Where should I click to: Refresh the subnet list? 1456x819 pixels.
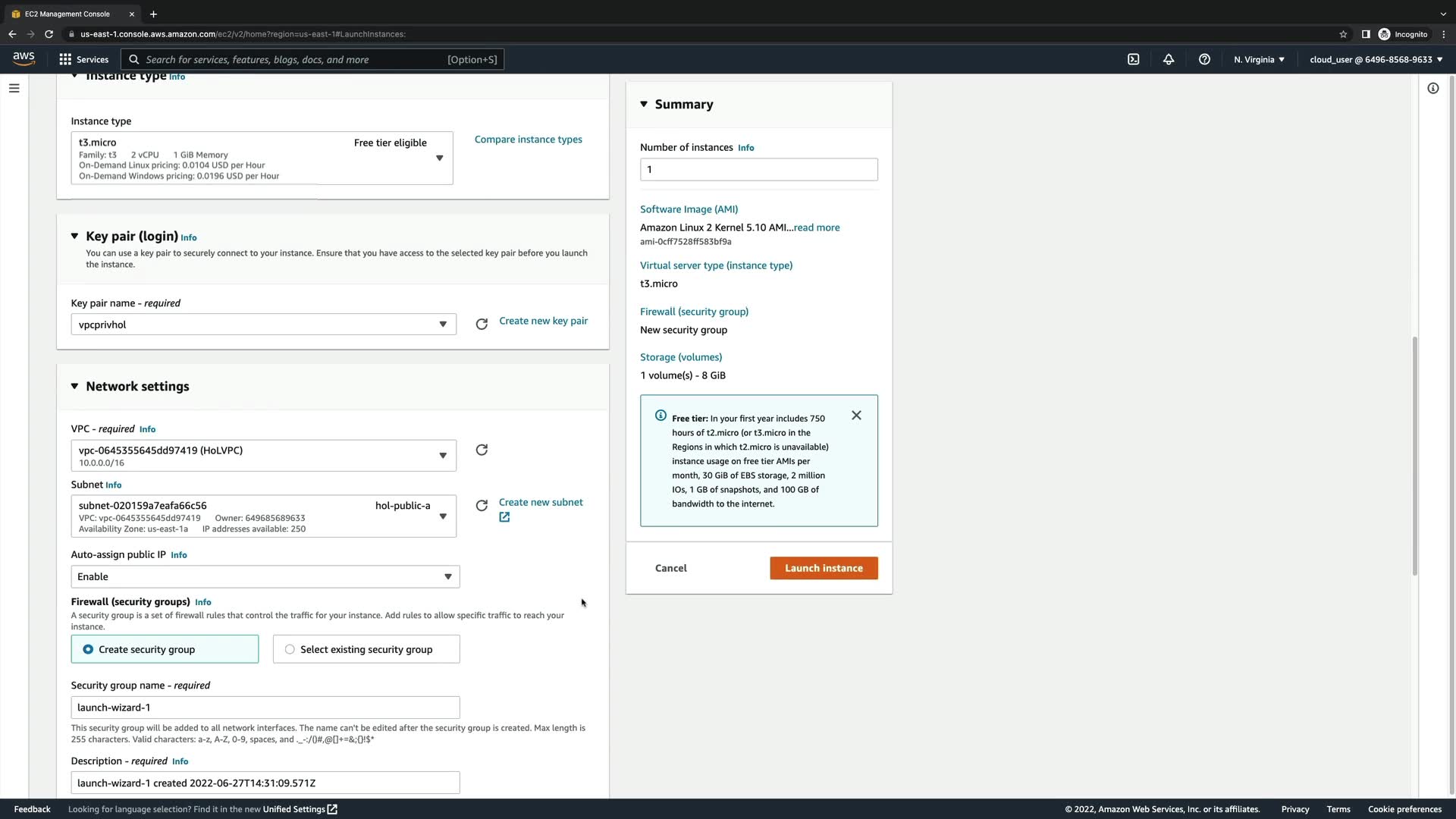pyautogui.click(x=482, y=506)
